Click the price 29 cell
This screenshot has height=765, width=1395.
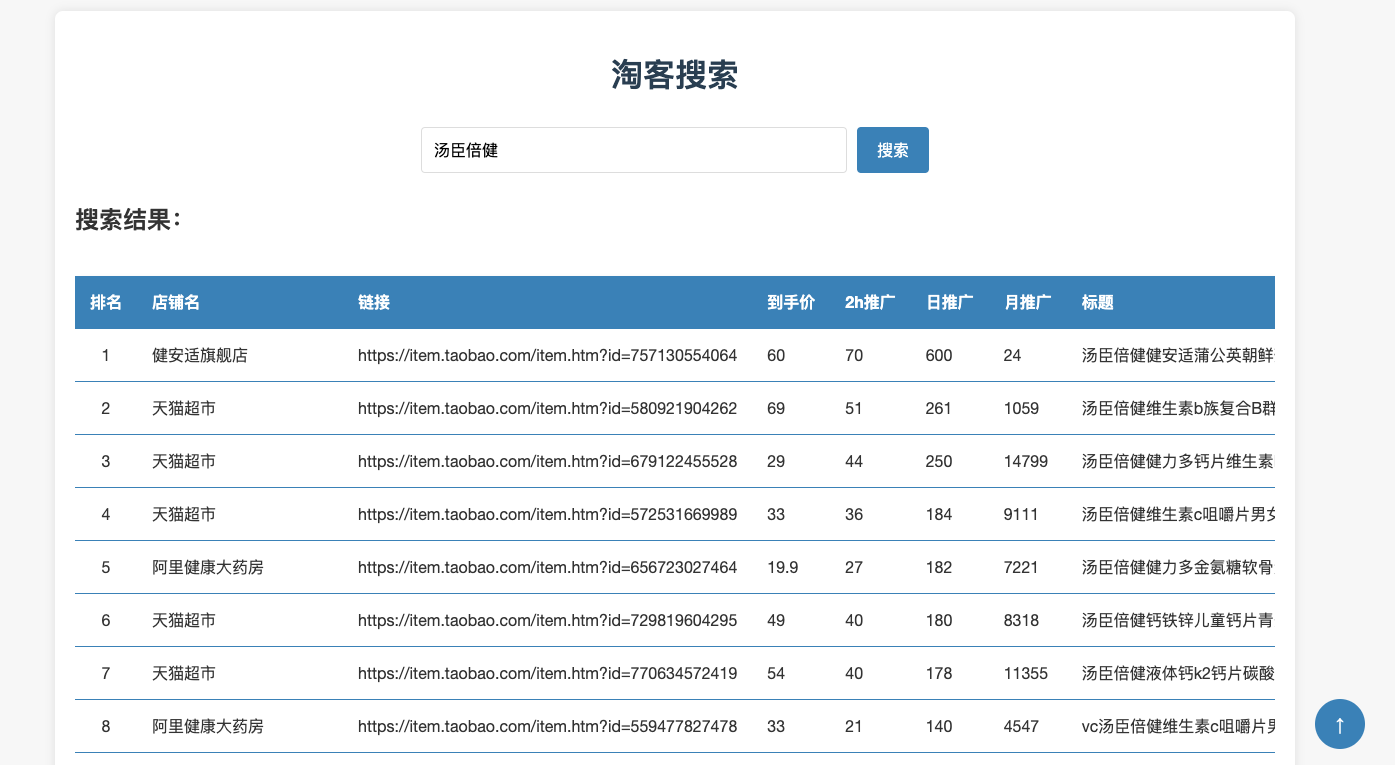[x=776, y=461]
